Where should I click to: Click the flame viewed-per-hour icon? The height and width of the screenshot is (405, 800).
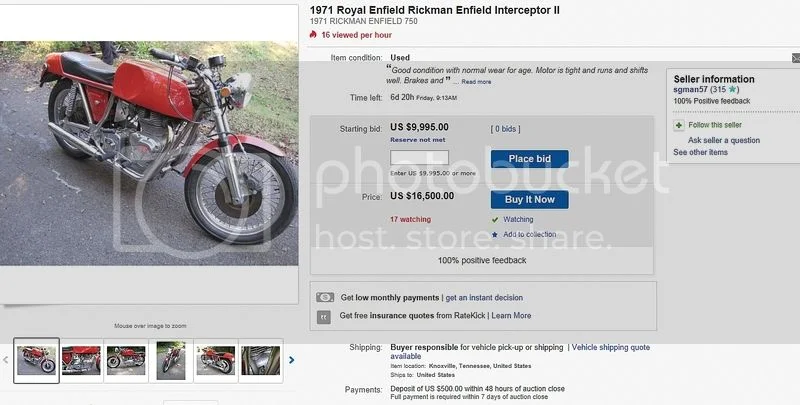(313, 34)
